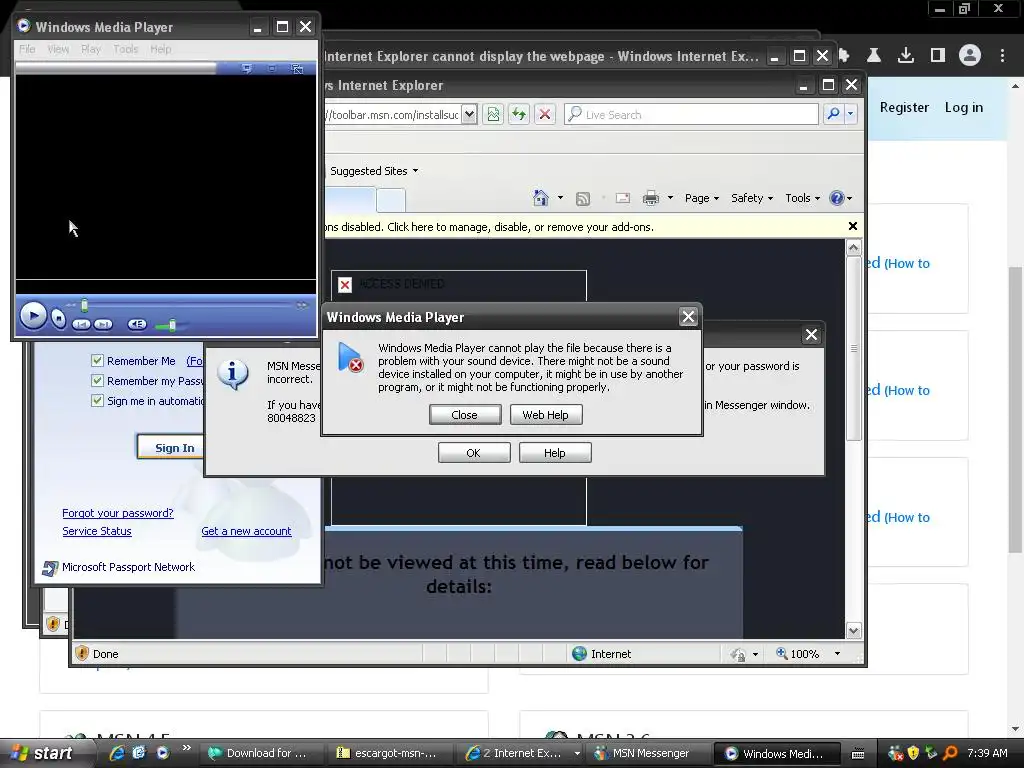Viewport: 1024px width, 768px height.
Task: Click the Home icon in IE command bar
Action: 541,197
